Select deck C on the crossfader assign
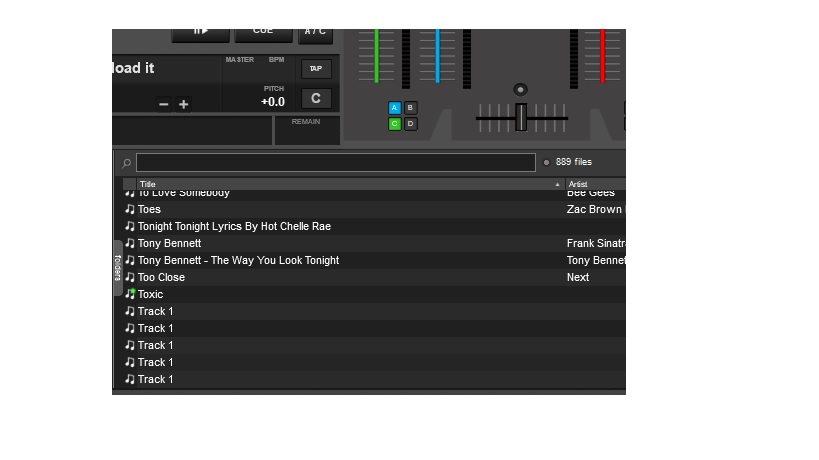 [x=394, y=124]
